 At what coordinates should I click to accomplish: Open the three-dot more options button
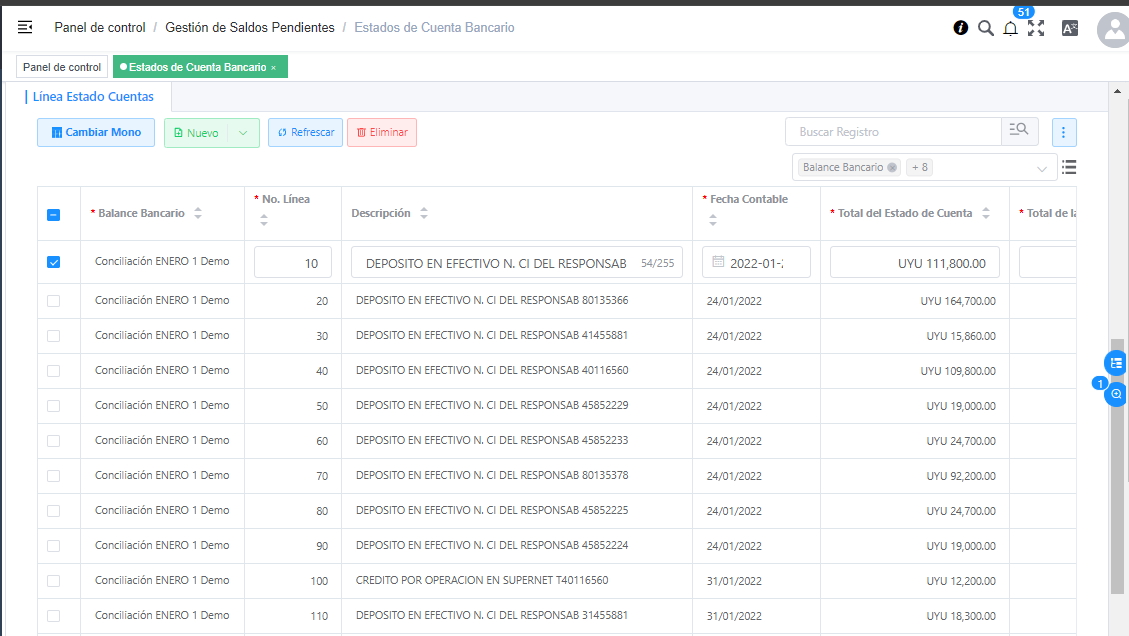click(1063, 132)
